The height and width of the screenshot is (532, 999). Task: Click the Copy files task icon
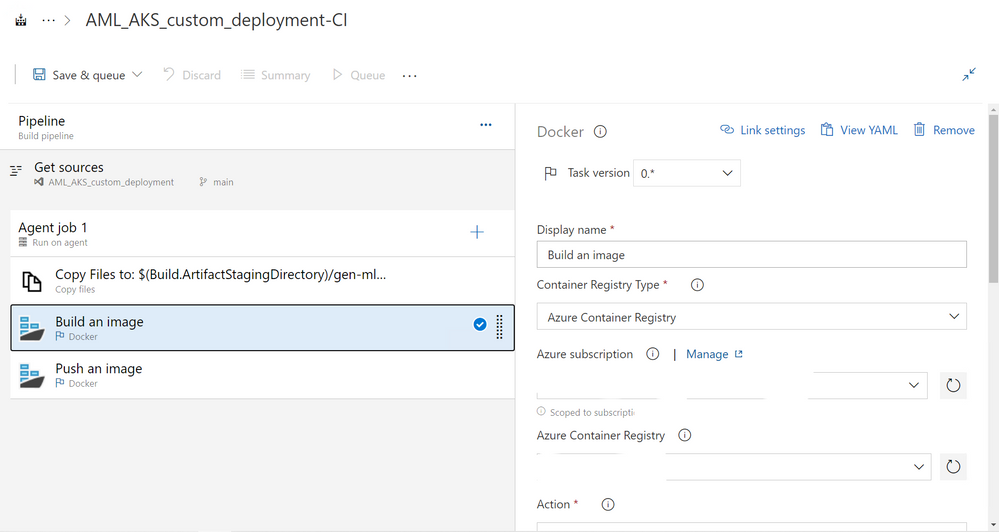pos(32,281)
